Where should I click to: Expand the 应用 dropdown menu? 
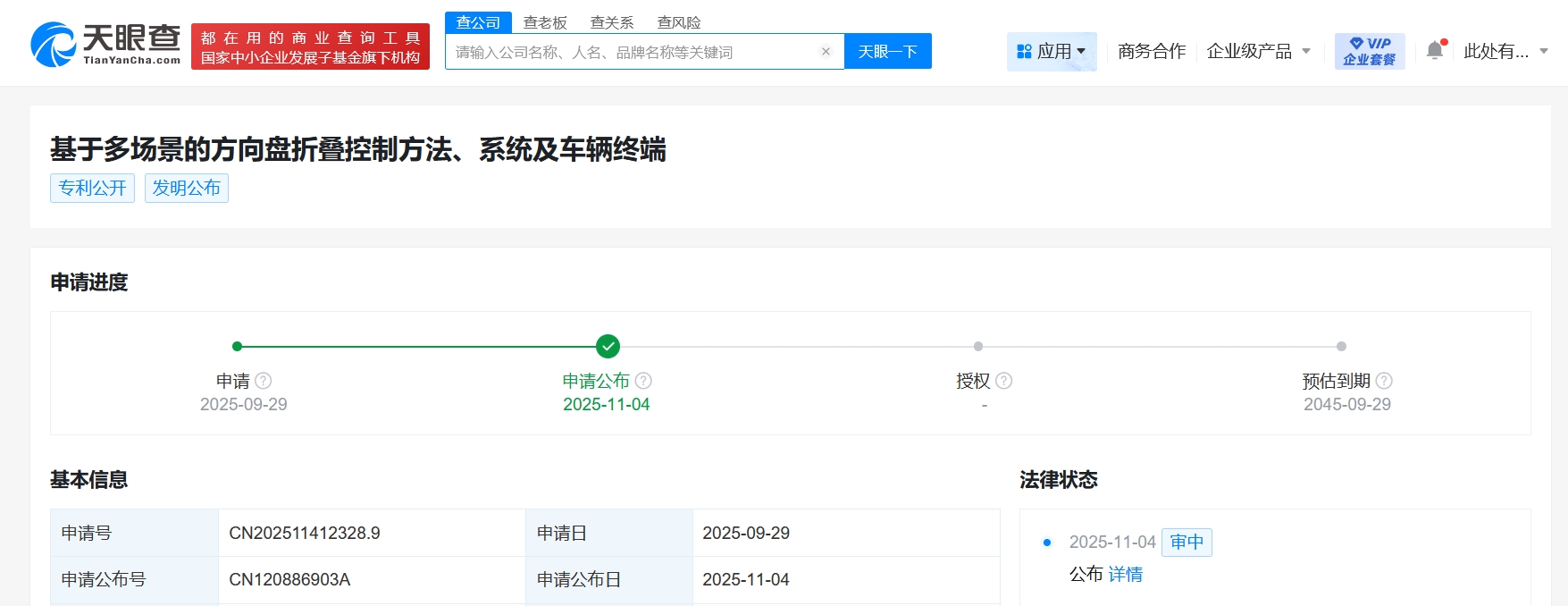tap(1052, 52)
